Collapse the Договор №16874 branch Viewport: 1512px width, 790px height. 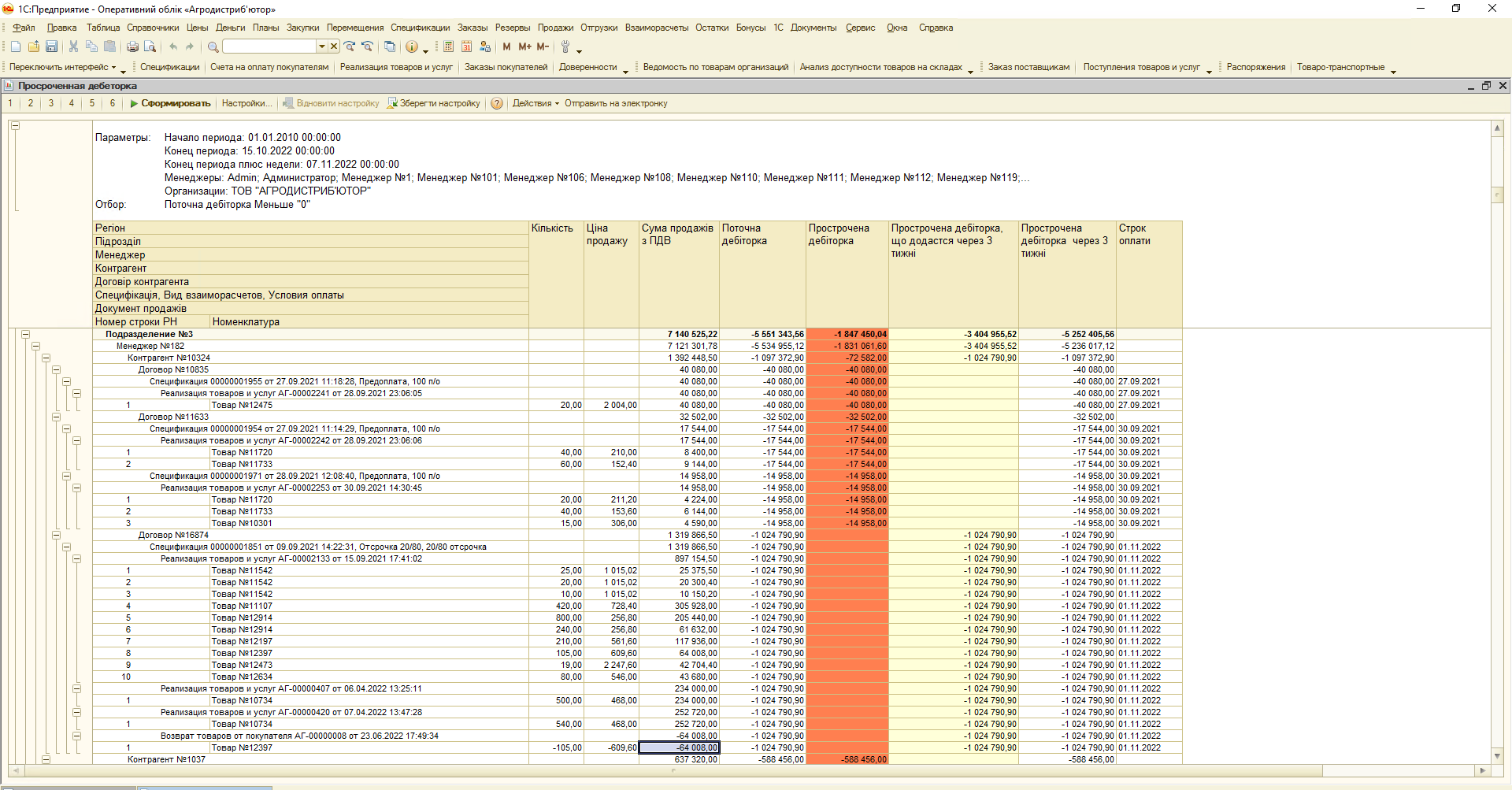56,535
